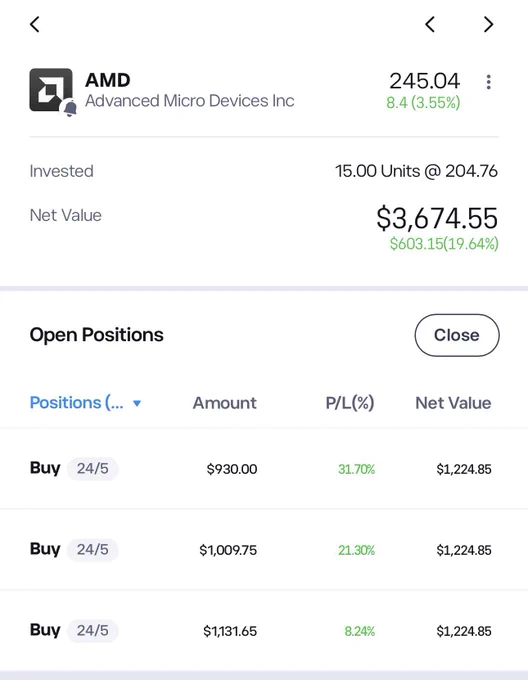
Task: Open the Buy position with $1,009.75 amount
Action: [264, 549]
